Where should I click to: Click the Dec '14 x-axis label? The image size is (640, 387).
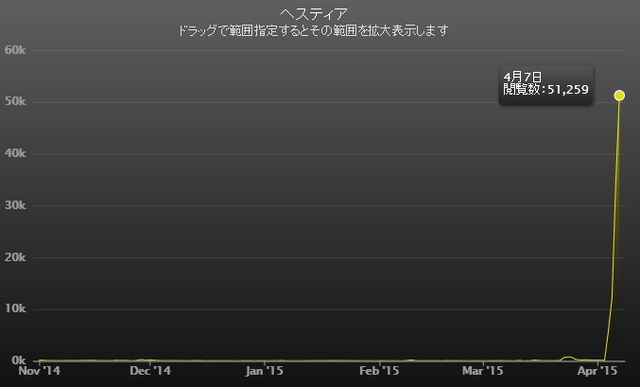click(150, 371)
